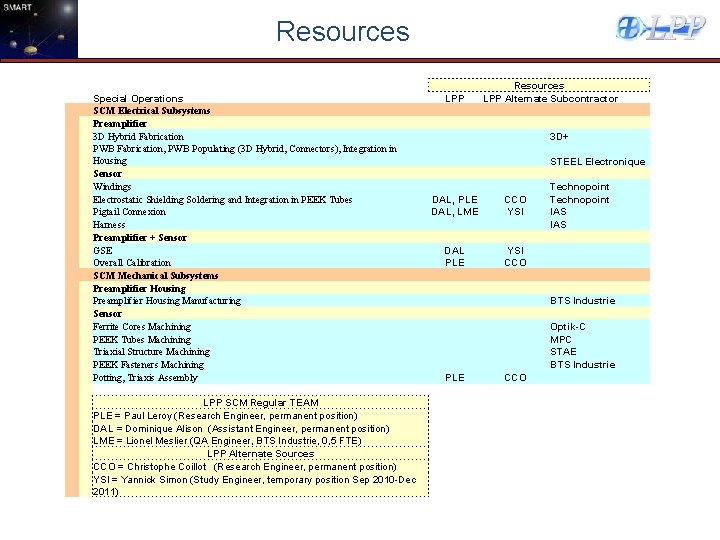Click the 'Subcontractor' column header

tap(584, 98)
